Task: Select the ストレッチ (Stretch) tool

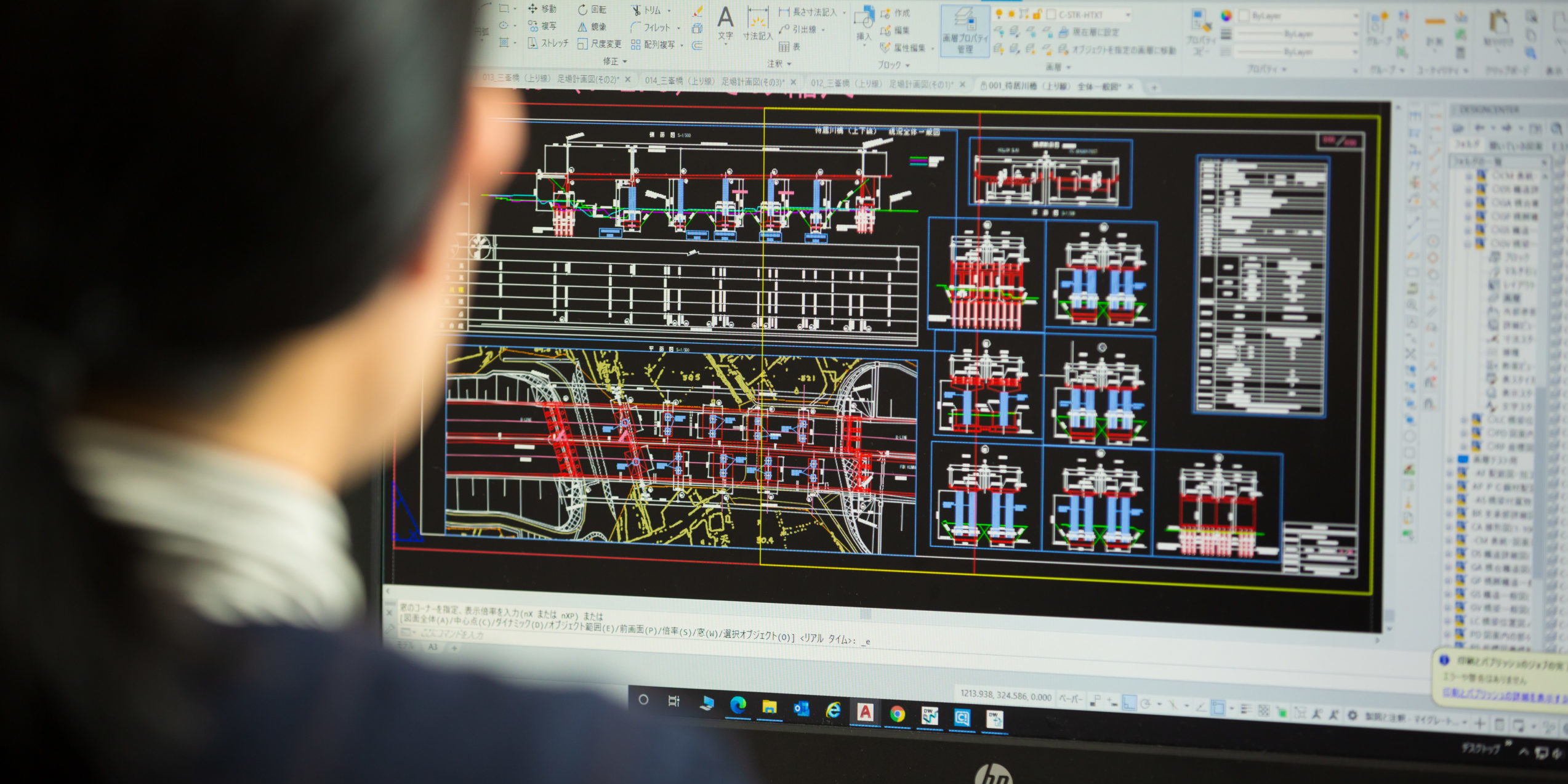Action: pos(548,43)
